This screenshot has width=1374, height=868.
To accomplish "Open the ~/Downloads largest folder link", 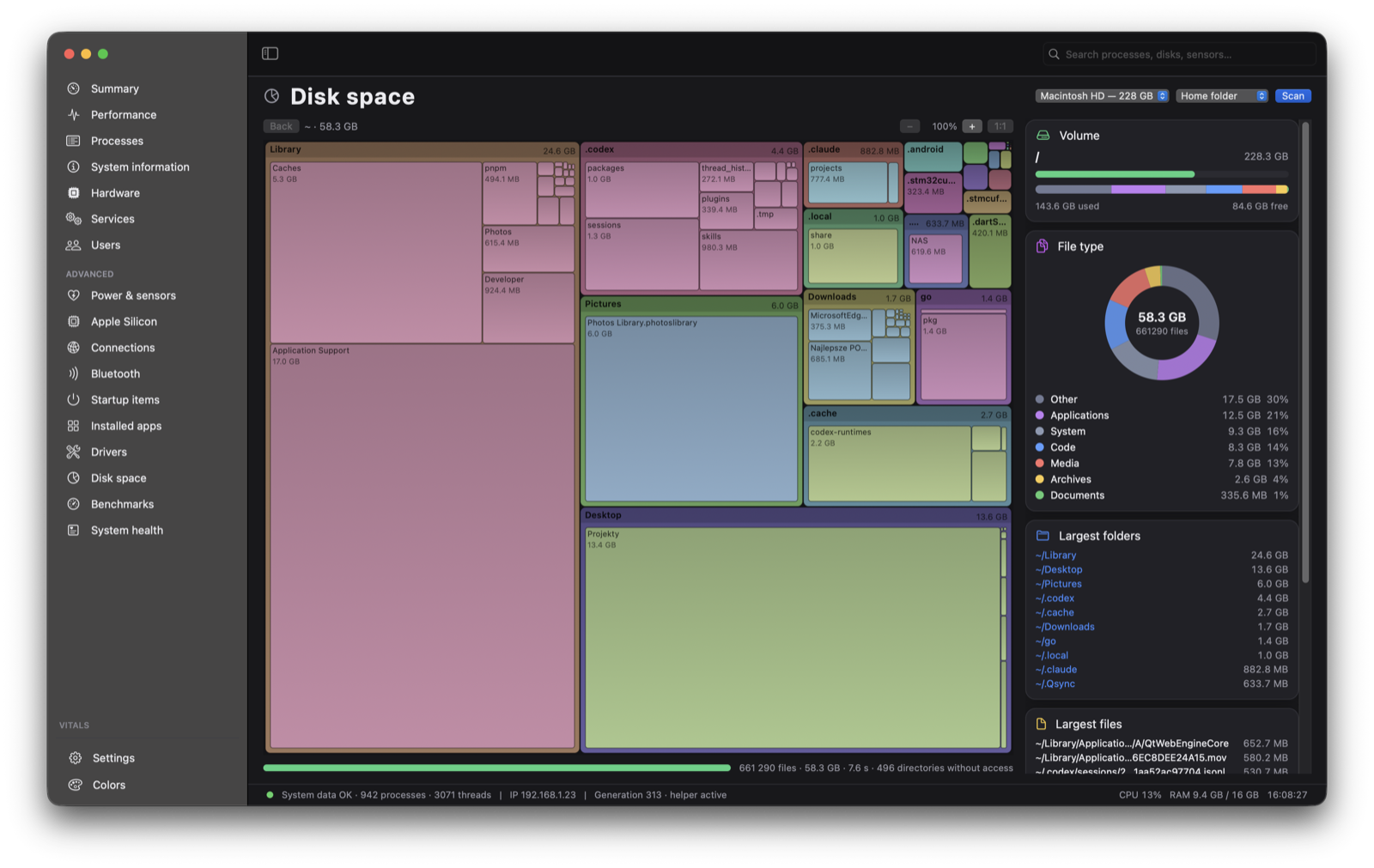I will click(x=1065, y=627).
